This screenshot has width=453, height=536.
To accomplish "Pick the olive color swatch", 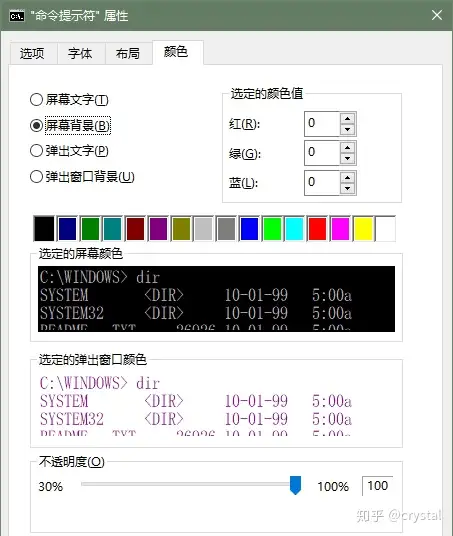I will click(x=181, y=228).
